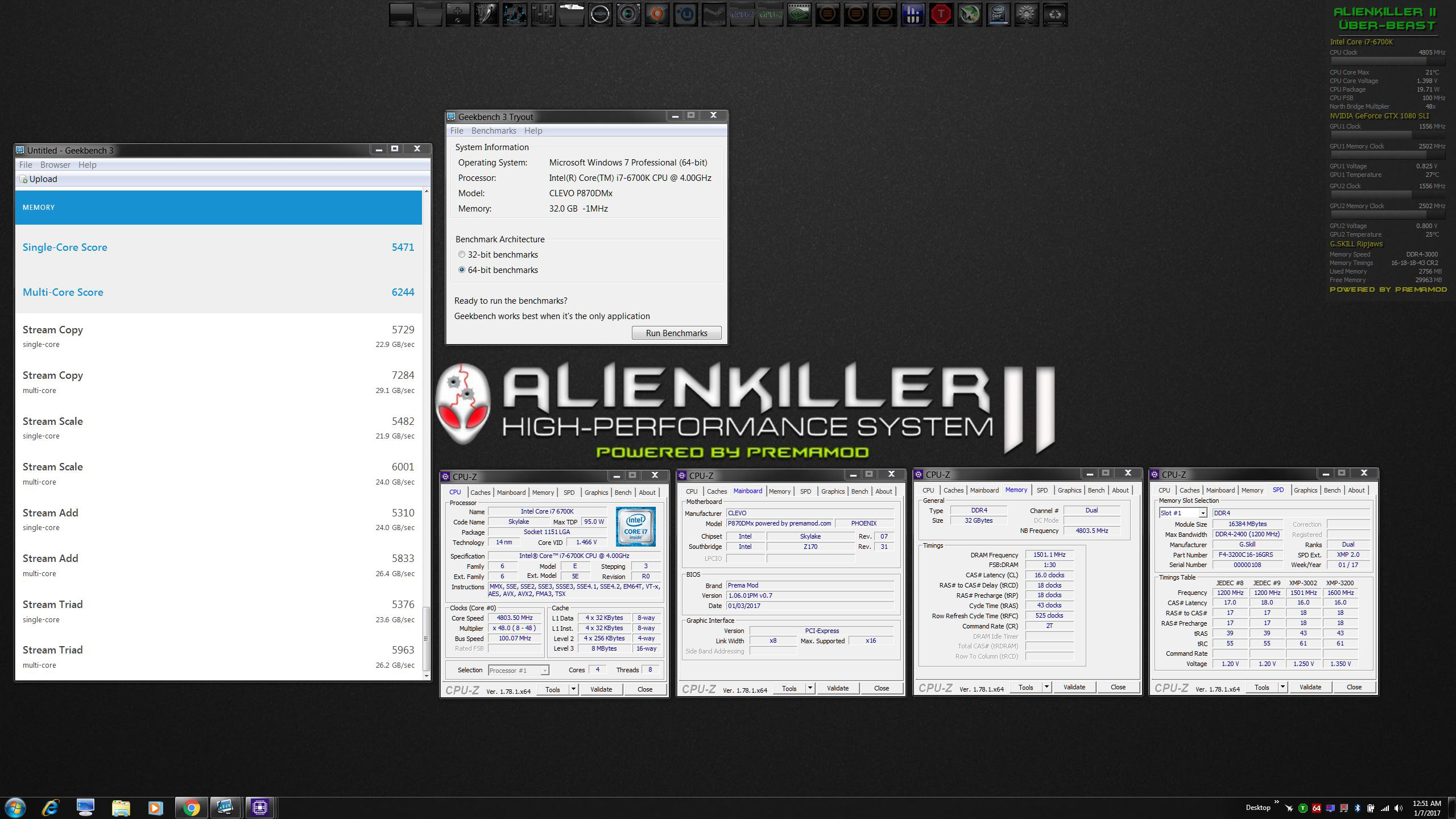This screenshot has height=819, width=1456.
Task: Launch HWiNFO blue bars icon in dock
Action: [913, 14]
